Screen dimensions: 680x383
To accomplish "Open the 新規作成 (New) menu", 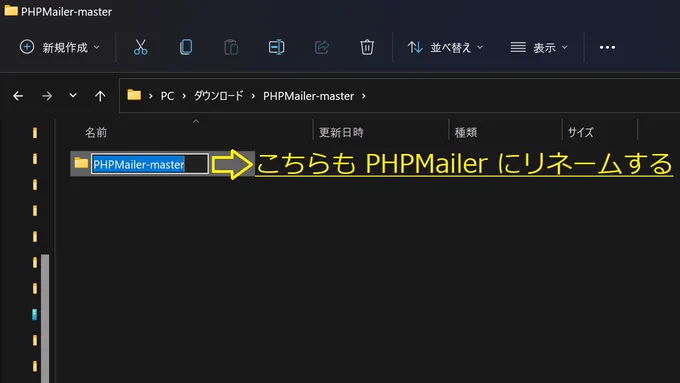I will pyautogui.click(x=59, y=47).
